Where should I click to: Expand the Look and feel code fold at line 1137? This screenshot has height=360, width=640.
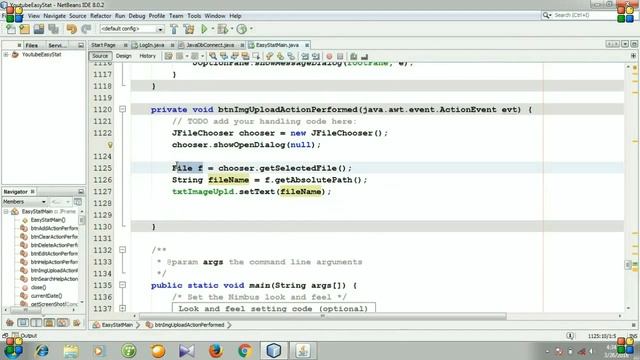122,308
